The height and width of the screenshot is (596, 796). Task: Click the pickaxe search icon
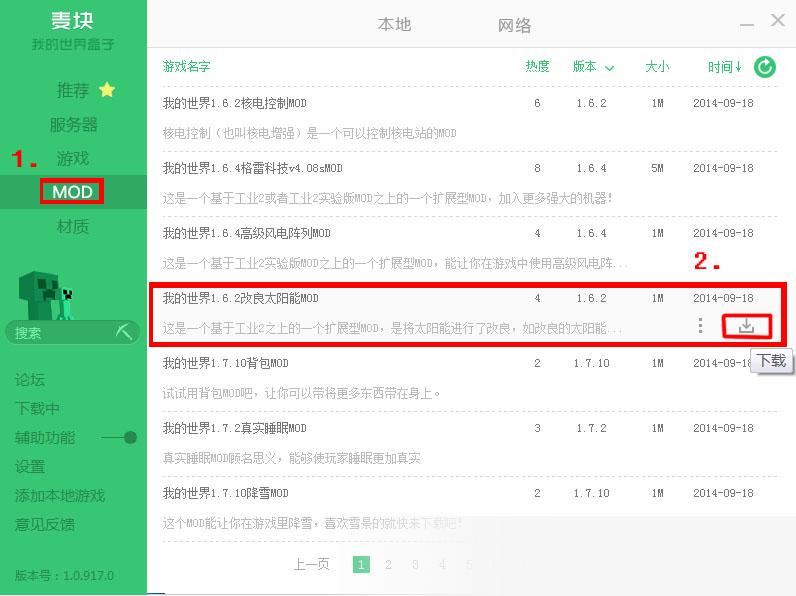tap(123, 332)
